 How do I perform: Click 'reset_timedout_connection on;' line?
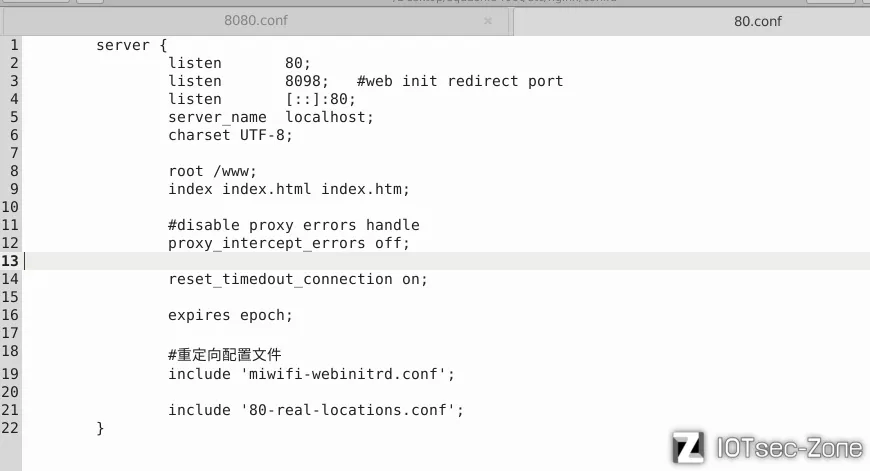point(298,279)
